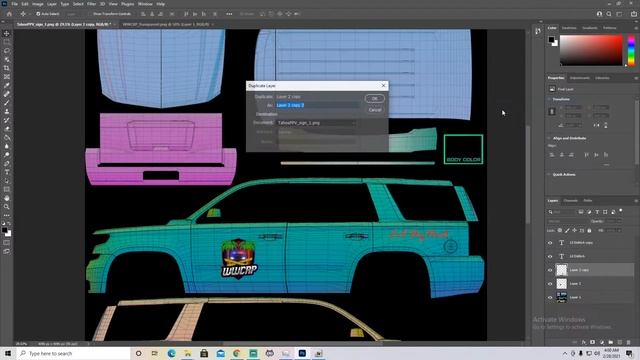Collapse Align and Distribute section
The image size is (640, 360).
pyautogui.click(x=549, y=138)
